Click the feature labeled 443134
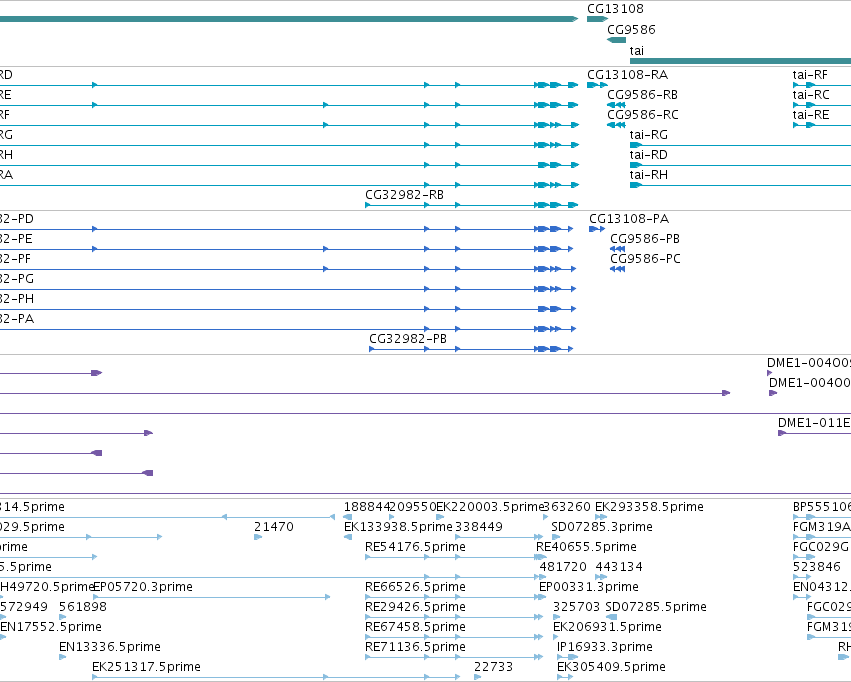851x682 pixels. coord(619,567)
